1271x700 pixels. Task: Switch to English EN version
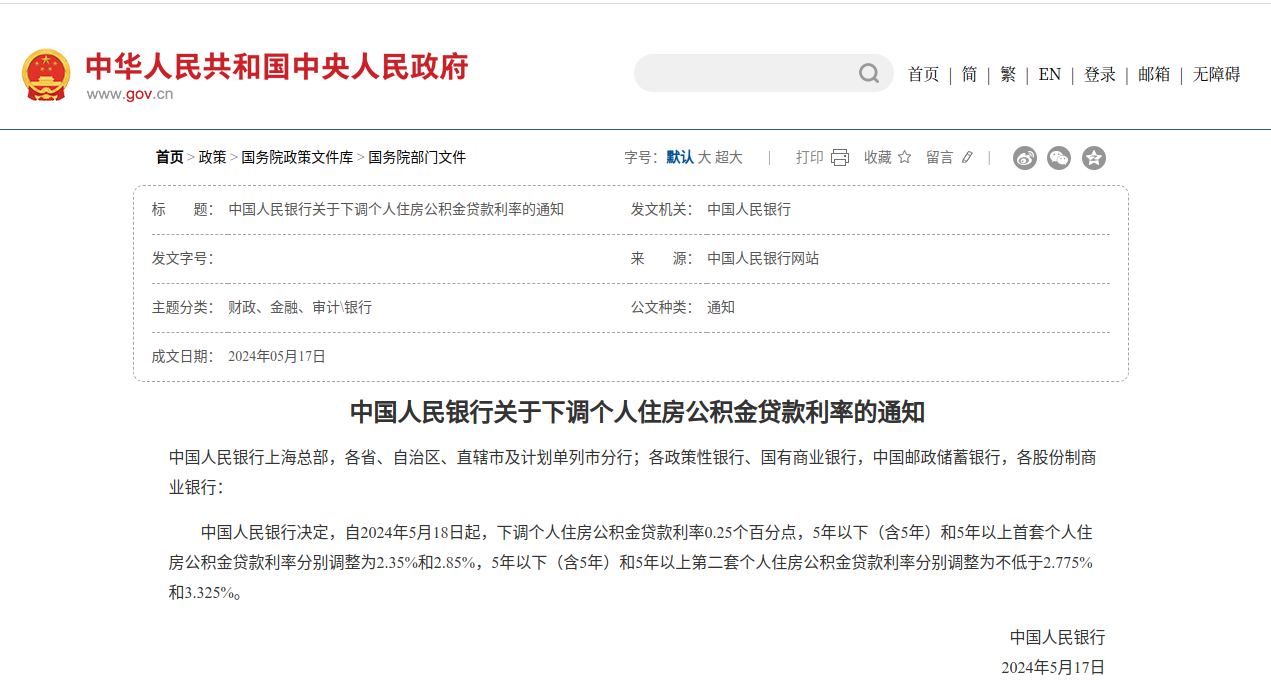point(1049,74)
